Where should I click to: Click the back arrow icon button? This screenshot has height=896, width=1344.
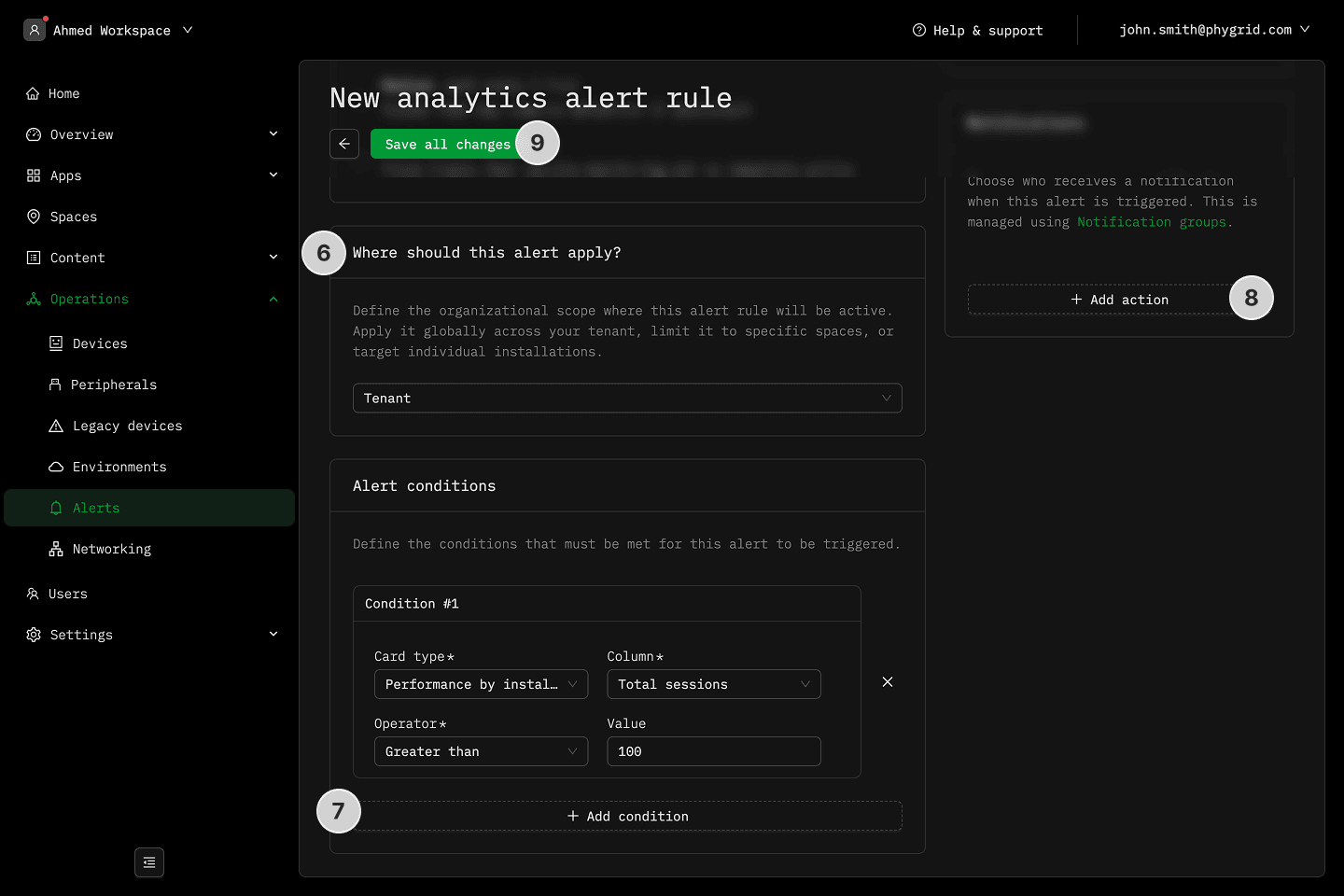(x=344, y=144)
